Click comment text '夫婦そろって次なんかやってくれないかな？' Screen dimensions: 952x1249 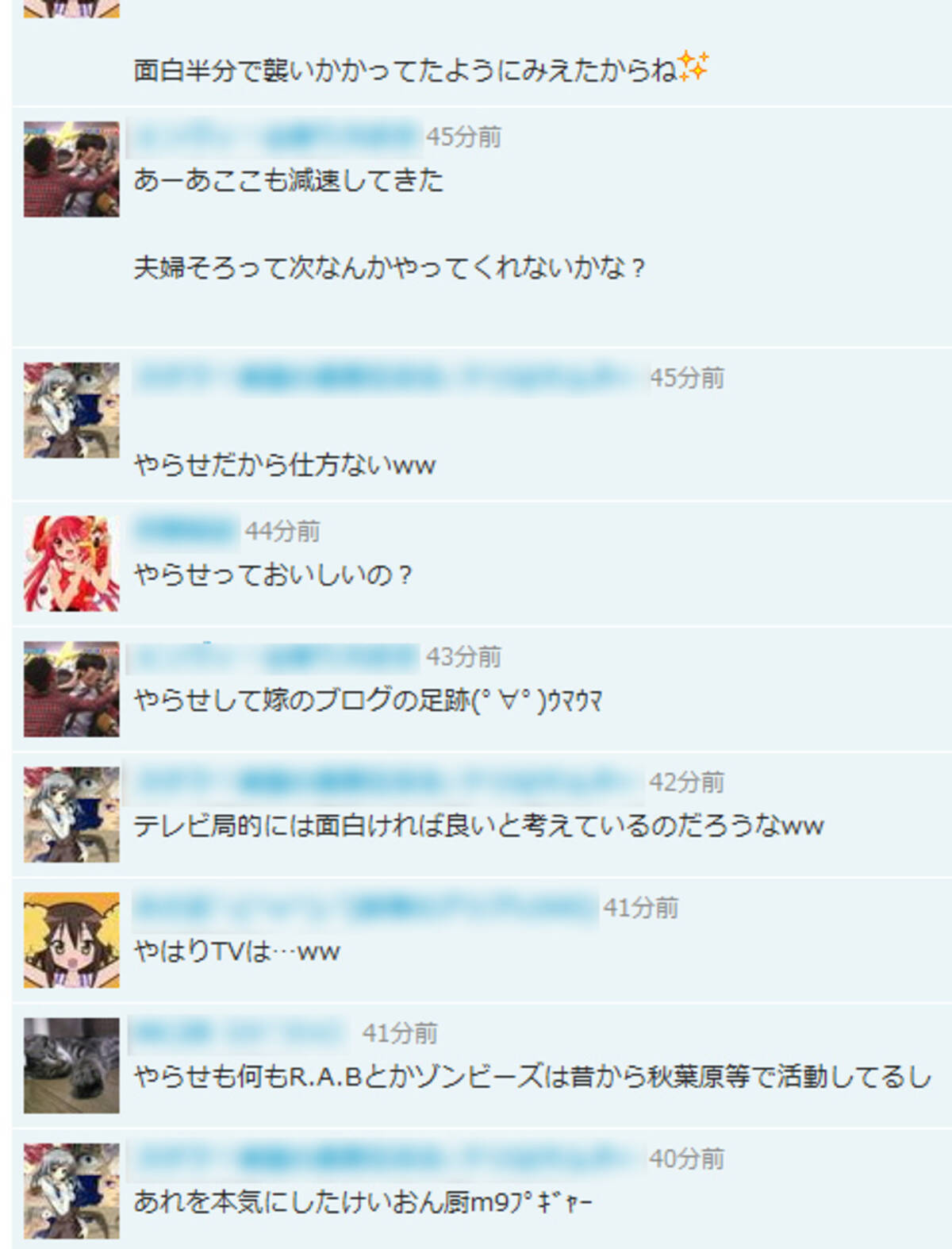390,267
